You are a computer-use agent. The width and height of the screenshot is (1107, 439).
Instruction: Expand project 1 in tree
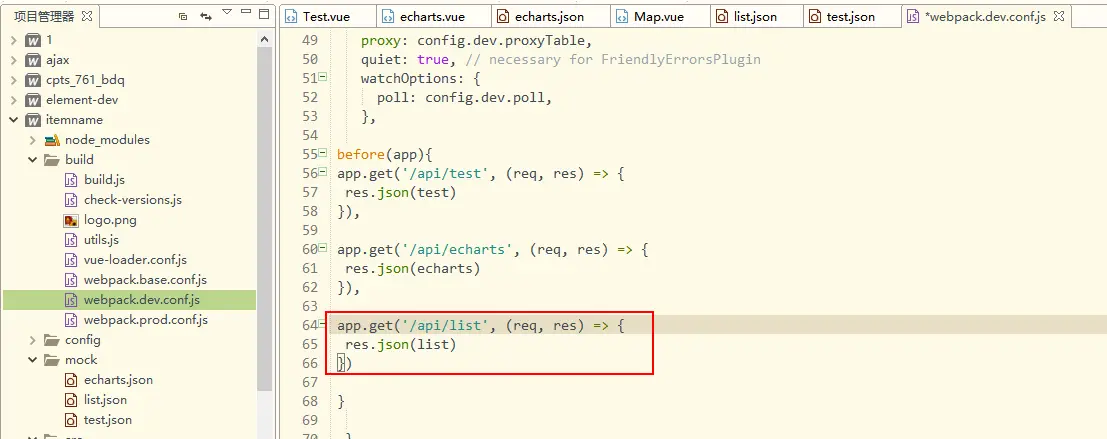coord(13,40)
